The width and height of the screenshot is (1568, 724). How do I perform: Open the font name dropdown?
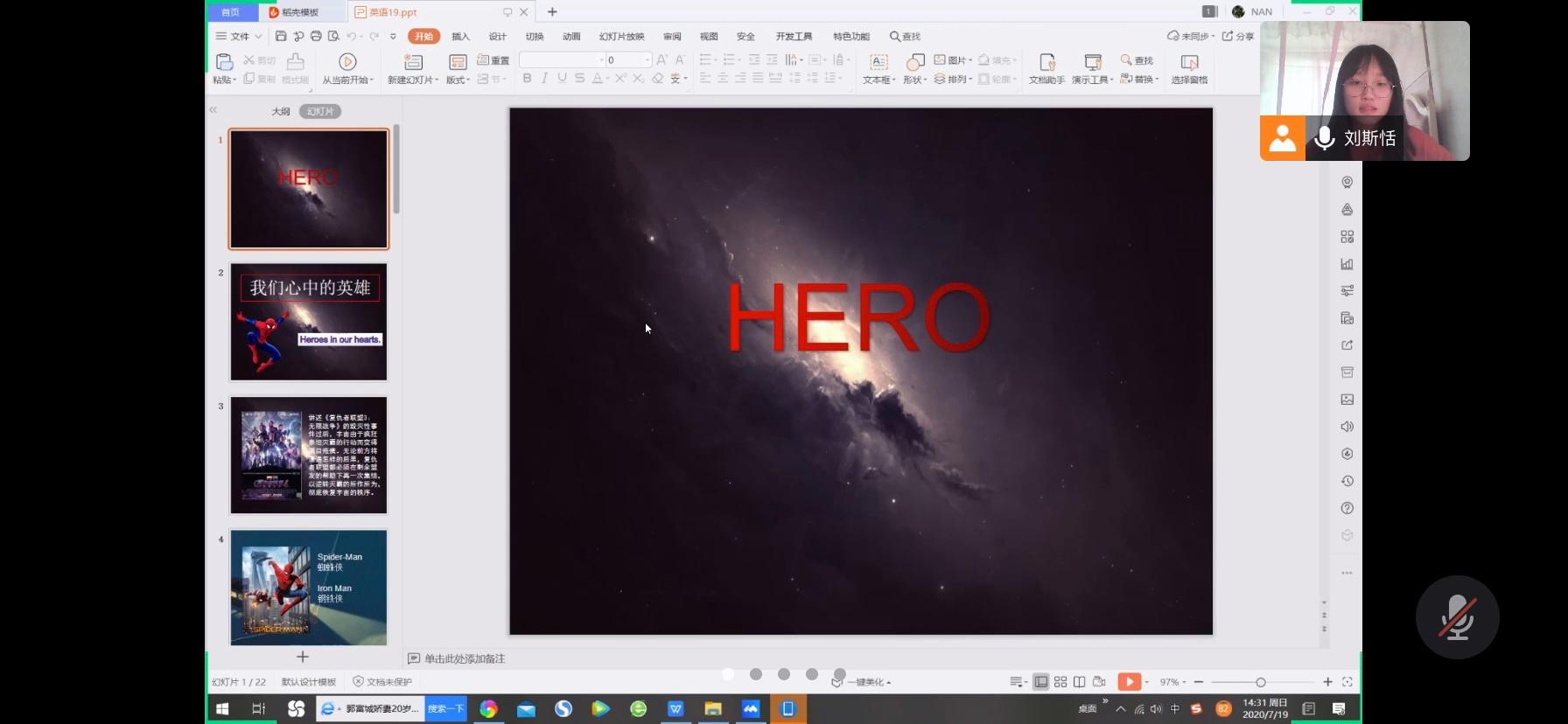click(601, 59)
